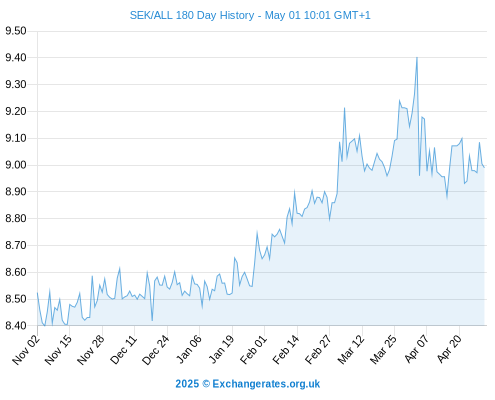The image size is (495, 400).
Task: Select the Mar 25 date label
Action: 384,349
